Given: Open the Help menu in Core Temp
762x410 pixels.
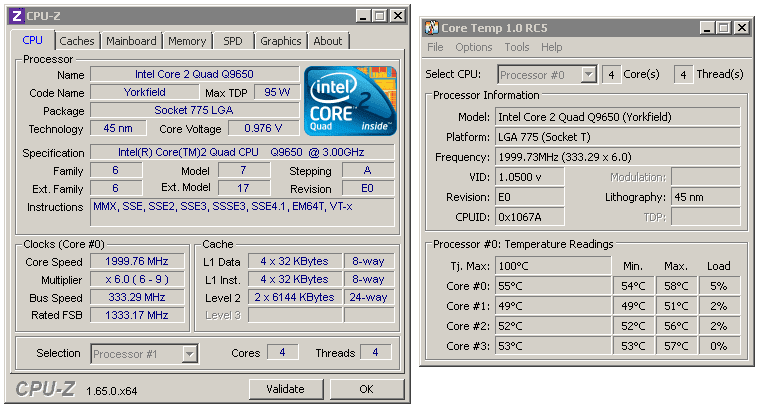Looking at the screenshot, I should point(552,47).
